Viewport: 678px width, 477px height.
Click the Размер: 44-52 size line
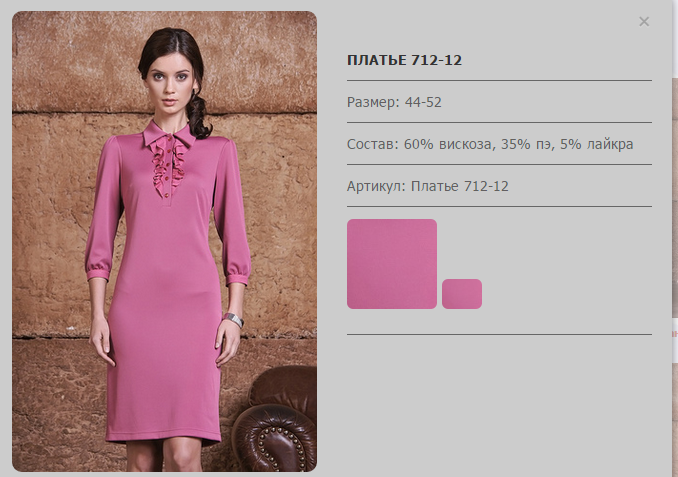(x=394, y=102)
